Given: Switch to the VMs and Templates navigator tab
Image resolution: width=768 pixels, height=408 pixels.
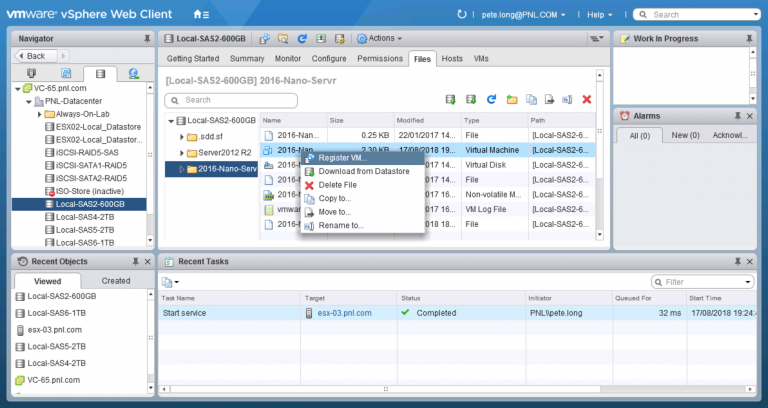Looking at the screenshot, I should point(66,73).
